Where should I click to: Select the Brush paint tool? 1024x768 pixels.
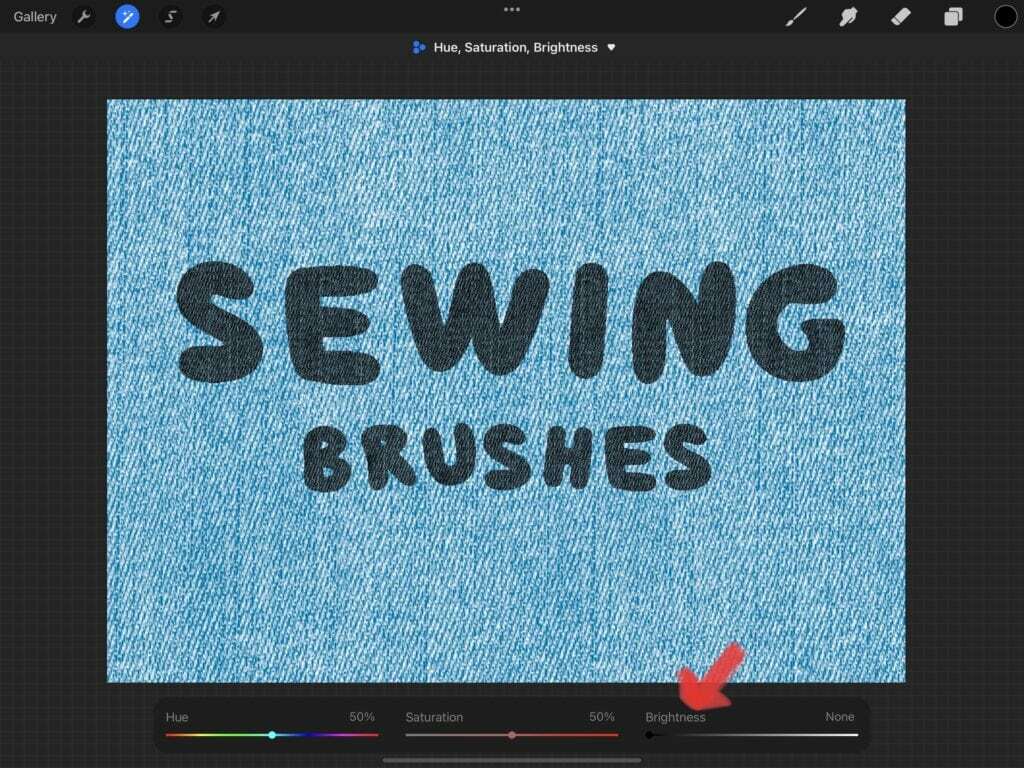click(x=796, y=17)
